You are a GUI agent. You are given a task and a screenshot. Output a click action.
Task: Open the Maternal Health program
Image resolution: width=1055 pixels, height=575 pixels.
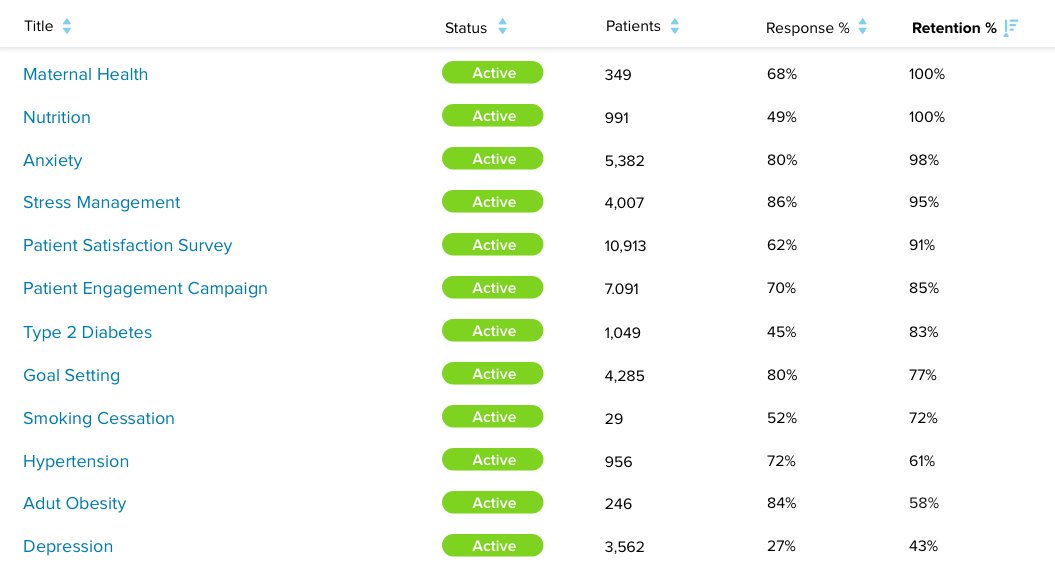coord(85,74)
